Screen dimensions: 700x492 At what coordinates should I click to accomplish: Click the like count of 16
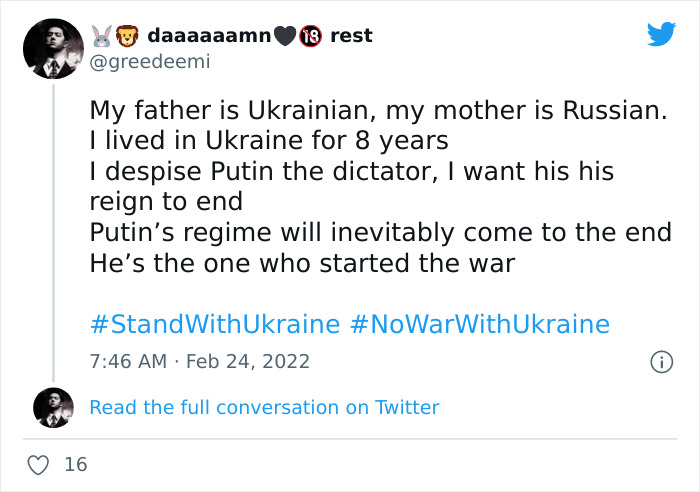click(76, 464)
